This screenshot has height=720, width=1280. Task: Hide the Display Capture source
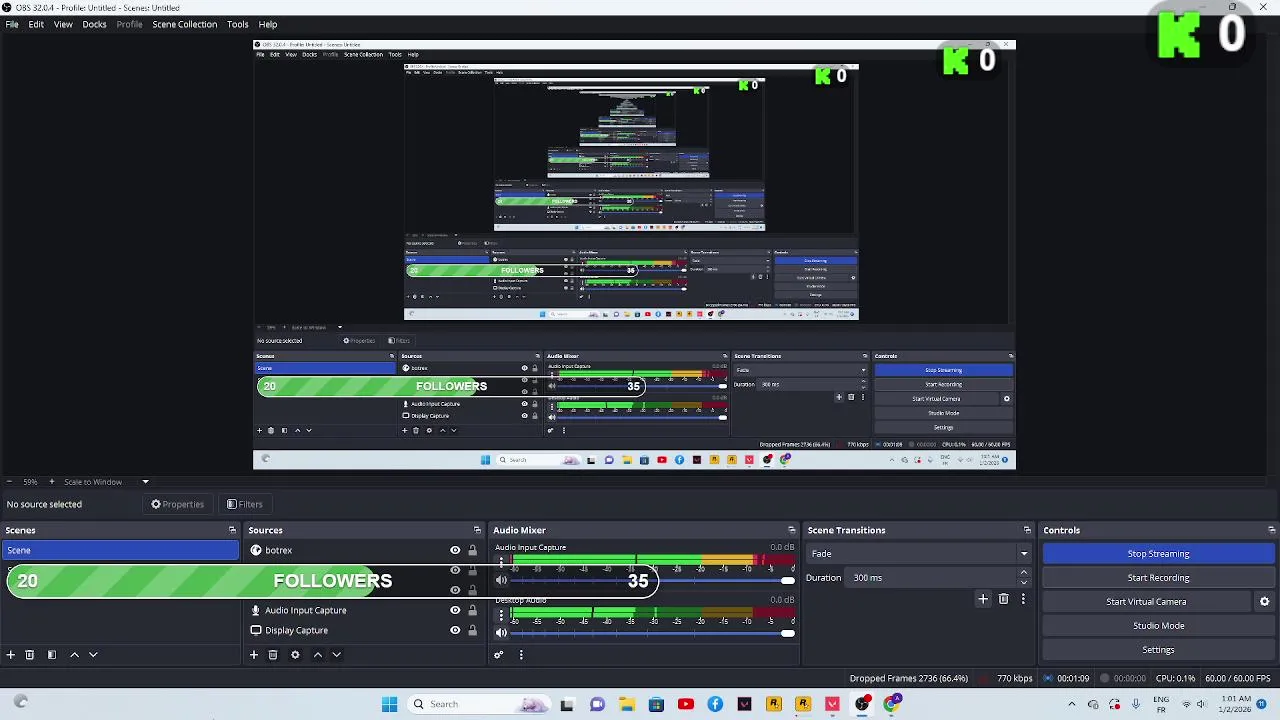(x=455, y=631)
